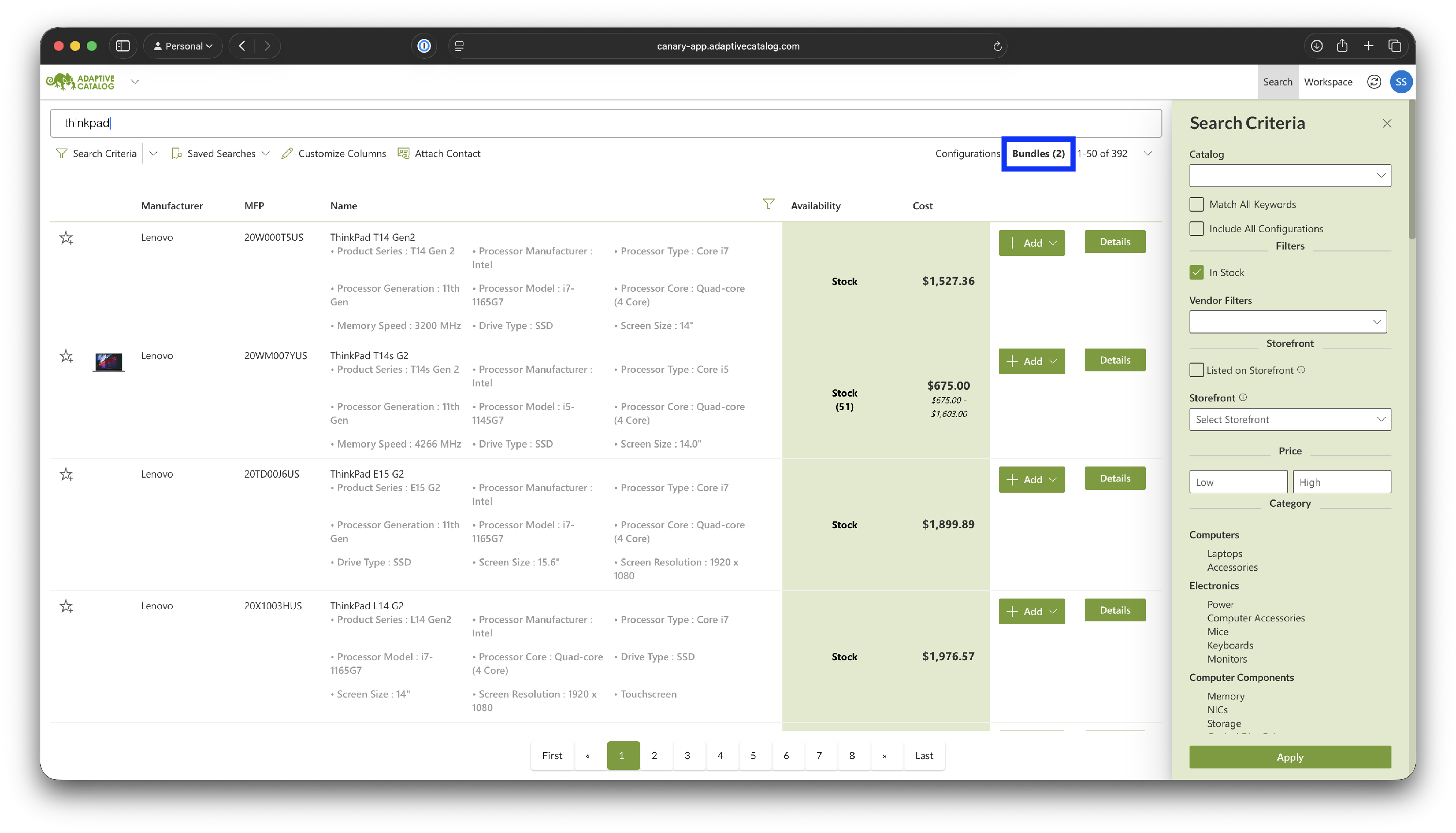Favorite the ThinkPad T14 Gen2 star icon

click(x=66, y=238)
